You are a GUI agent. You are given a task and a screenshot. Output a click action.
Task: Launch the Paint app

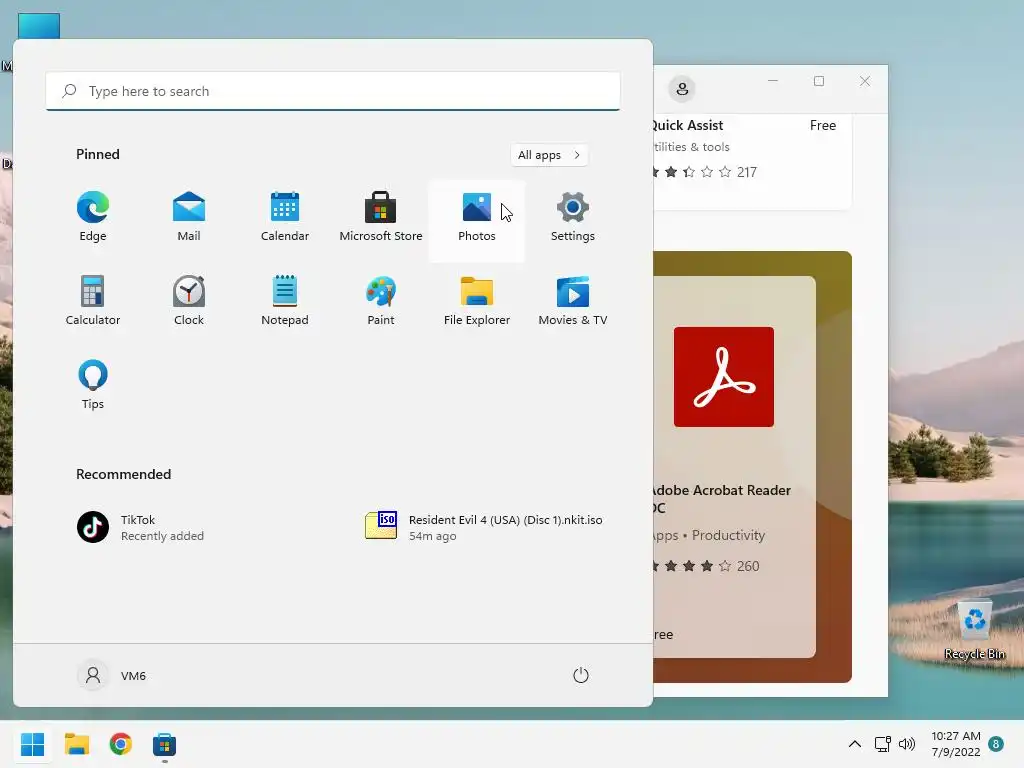pos(381,301)
